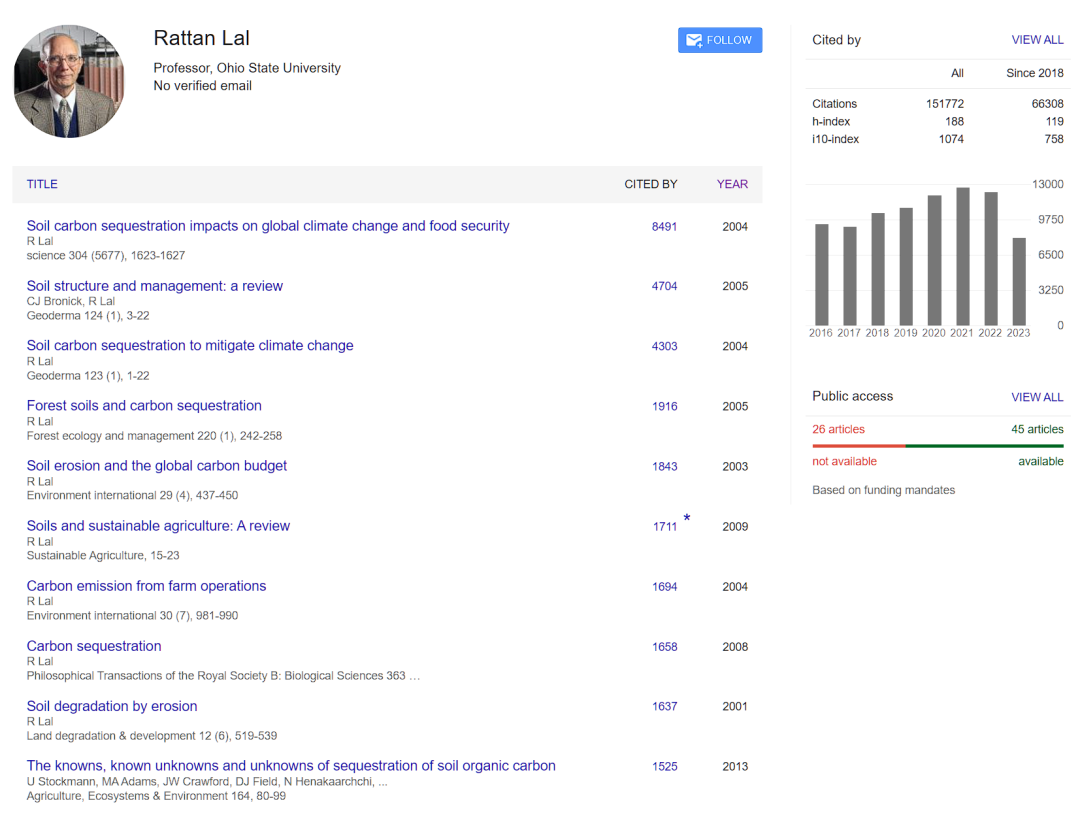Click the 2023 bar in the citations chart

(x=1019, y=281)
